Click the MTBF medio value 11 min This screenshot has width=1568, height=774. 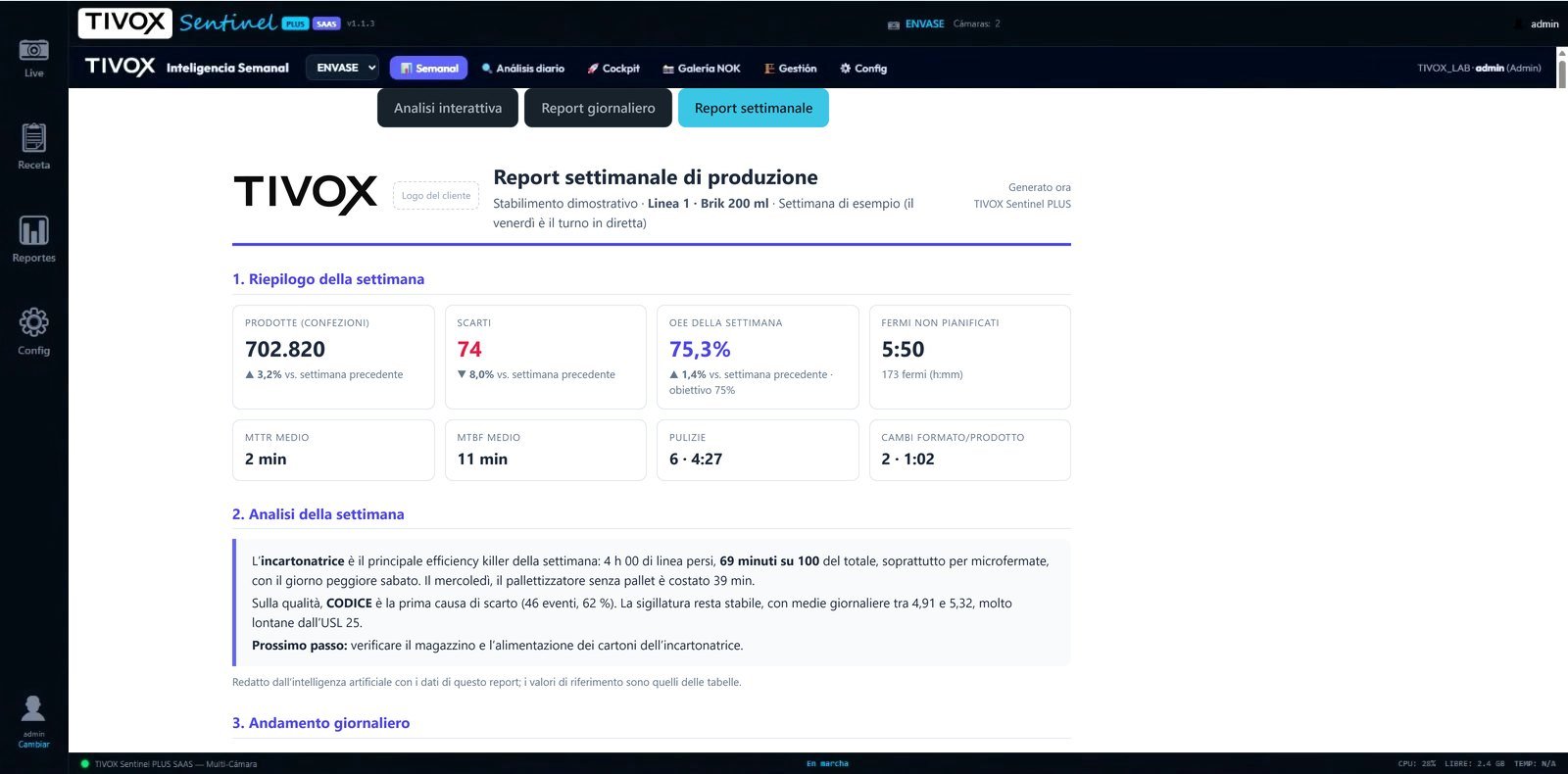pos(482,459)
